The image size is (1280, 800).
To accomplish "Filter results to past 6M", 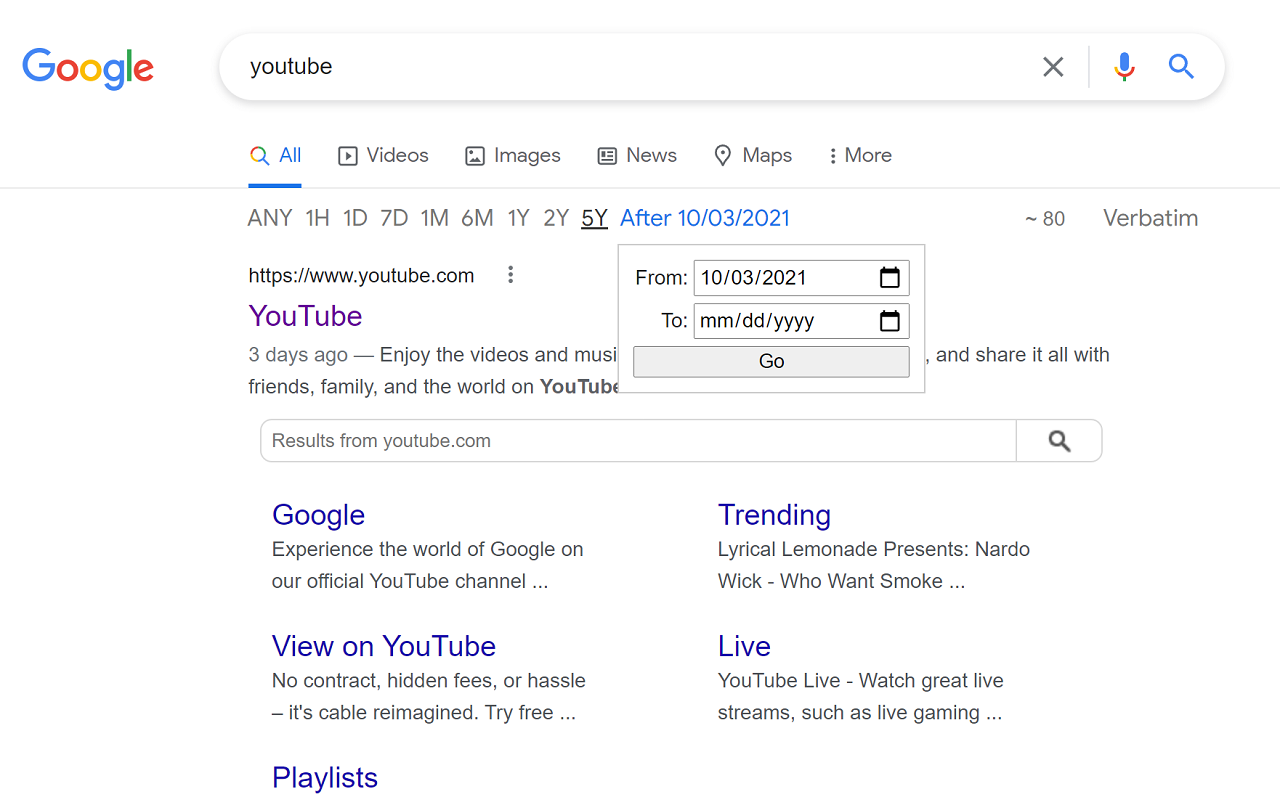I will pyautogui.click(x=477, y=218).
